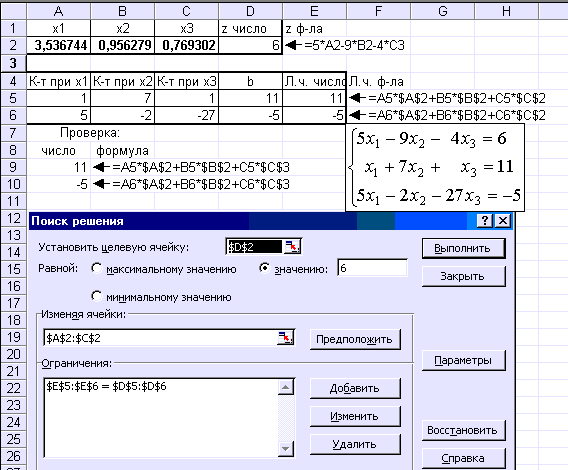Image resolution: width=568 pixels, height=470 pixels.
Task: Click the число cell in row 8
Action: coord(58,150)
